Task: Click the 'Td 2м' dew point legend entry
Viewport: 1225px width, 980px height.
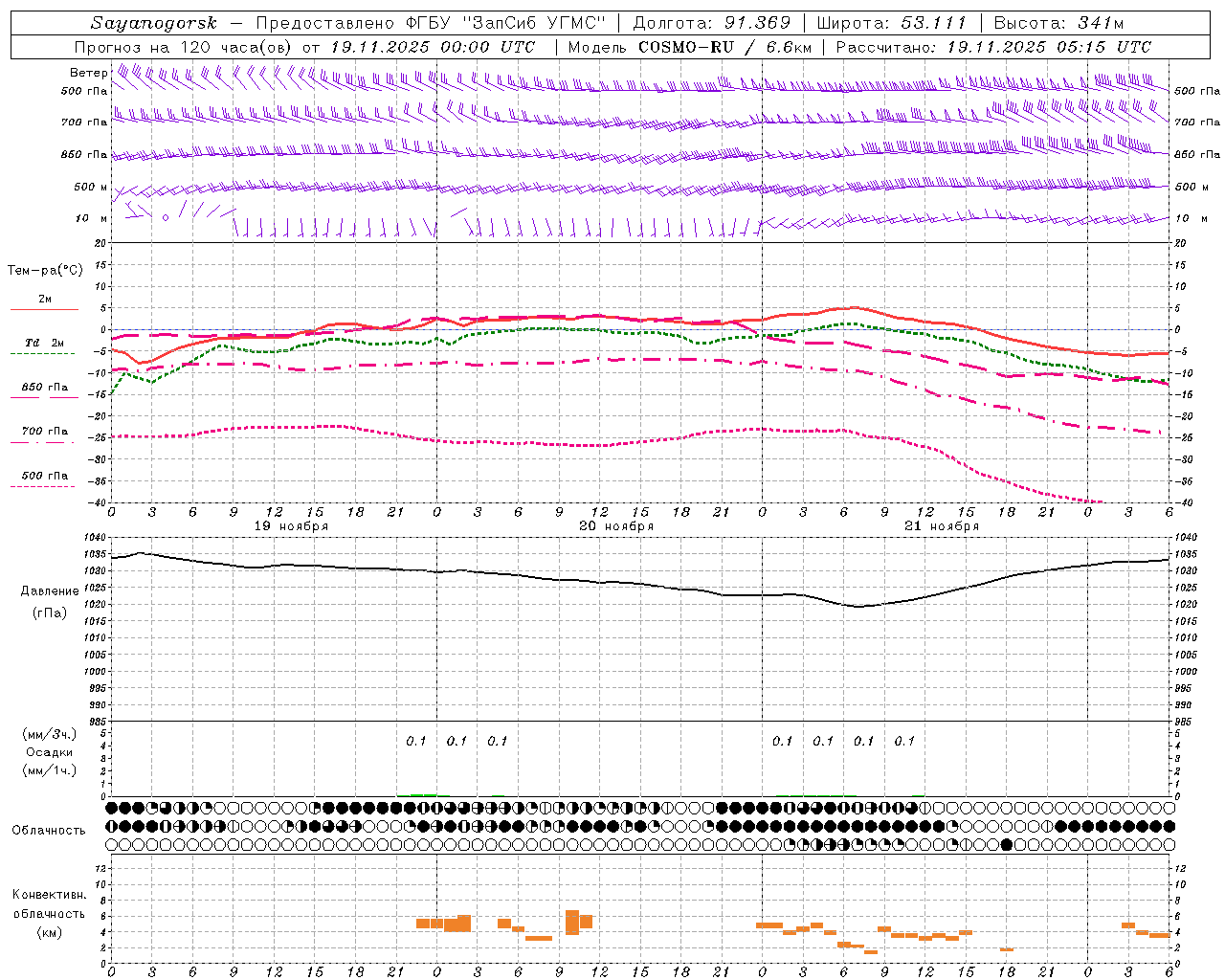Action: pyautogui.click(x=45, y=343)
